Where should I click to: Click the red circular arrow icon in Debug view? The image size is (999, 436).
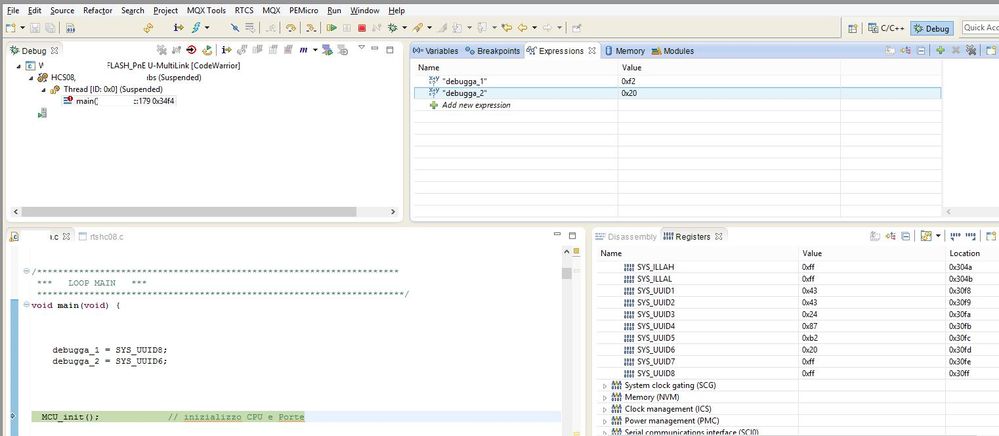[x=191, y=50]
